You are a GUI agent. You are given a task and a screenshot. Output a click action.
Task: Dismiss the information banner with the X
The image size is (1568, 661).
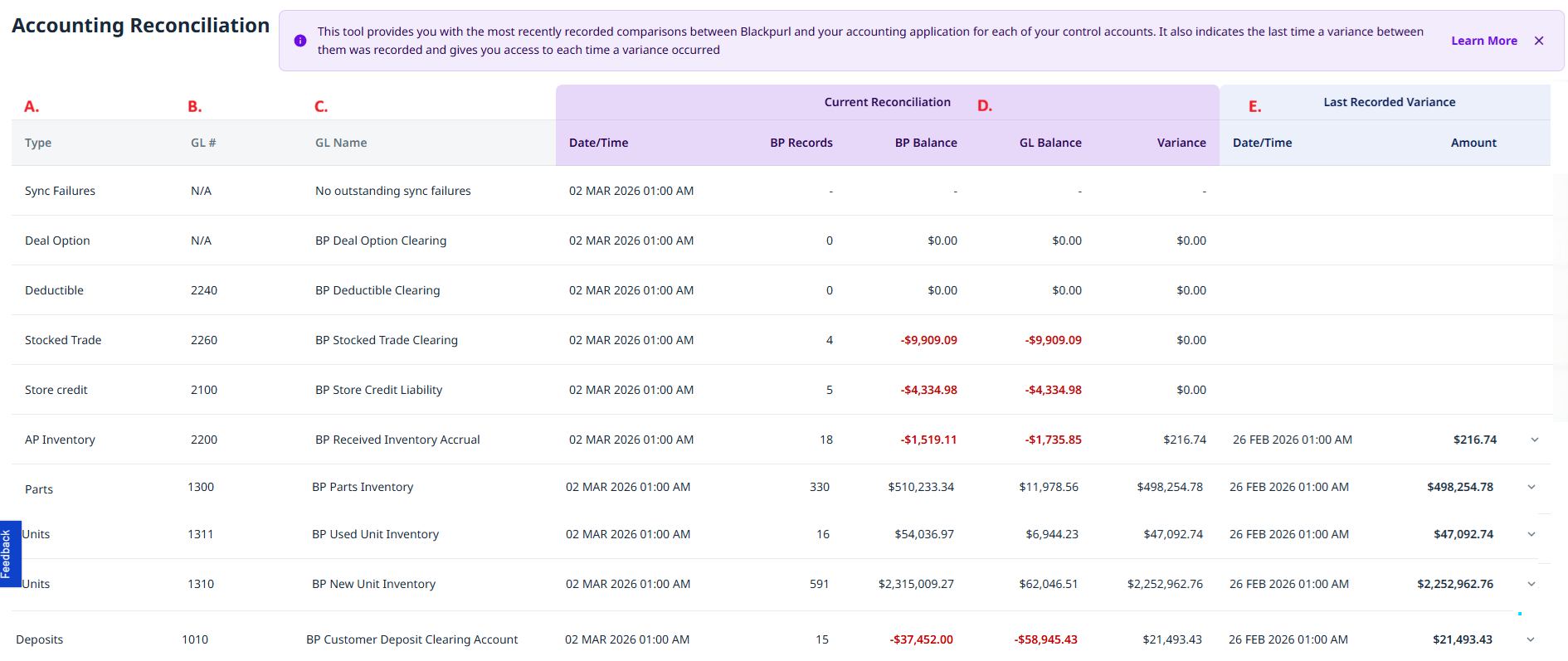point(1539,41)
